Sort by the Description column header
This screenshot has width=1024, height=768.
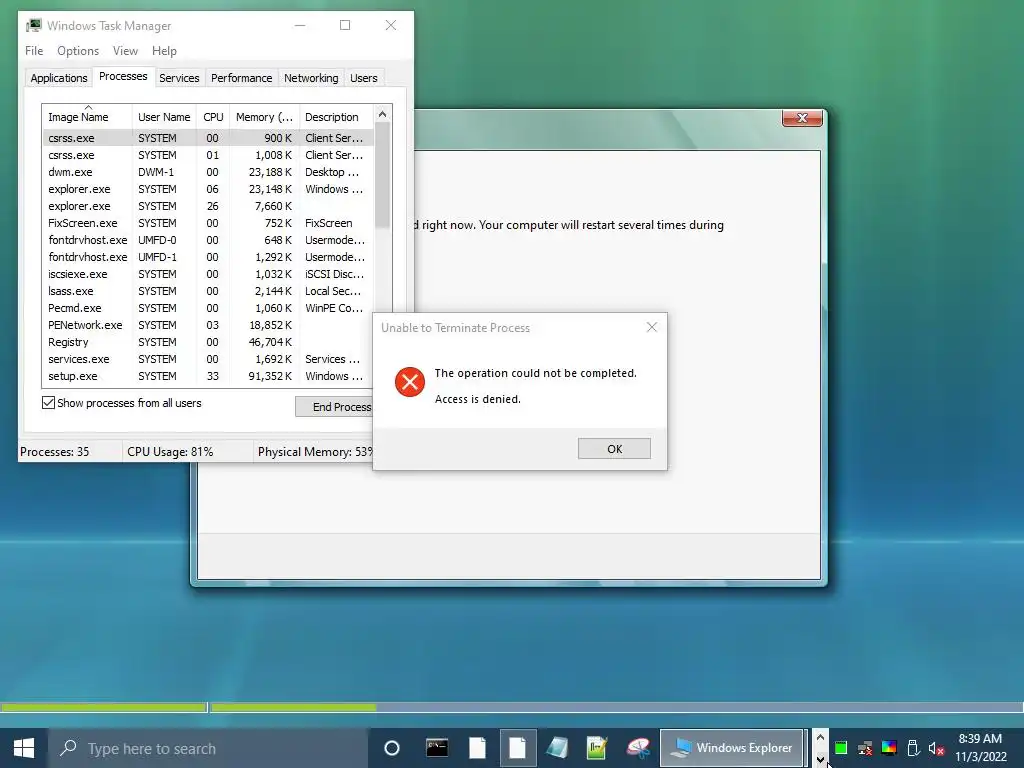click(x=336, y=117)
